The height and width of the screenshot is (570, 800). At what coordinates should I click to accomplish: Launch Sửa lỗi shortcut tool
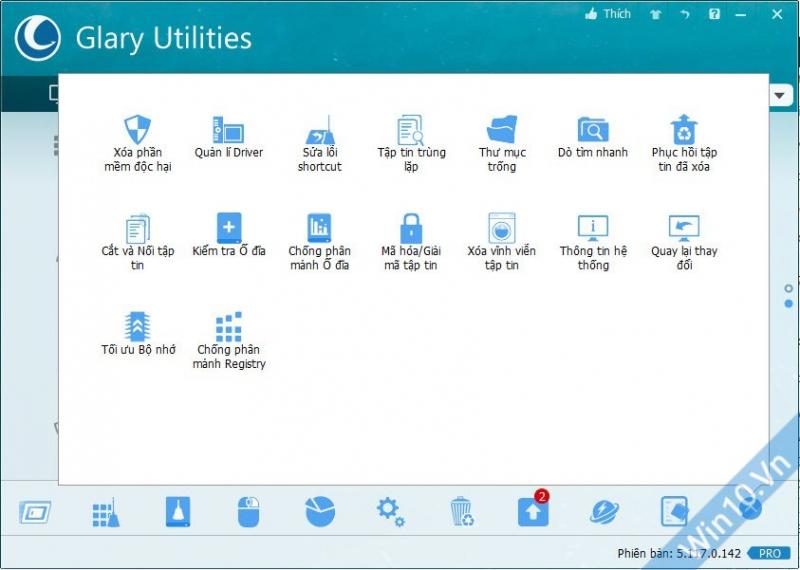coord(320,143)
